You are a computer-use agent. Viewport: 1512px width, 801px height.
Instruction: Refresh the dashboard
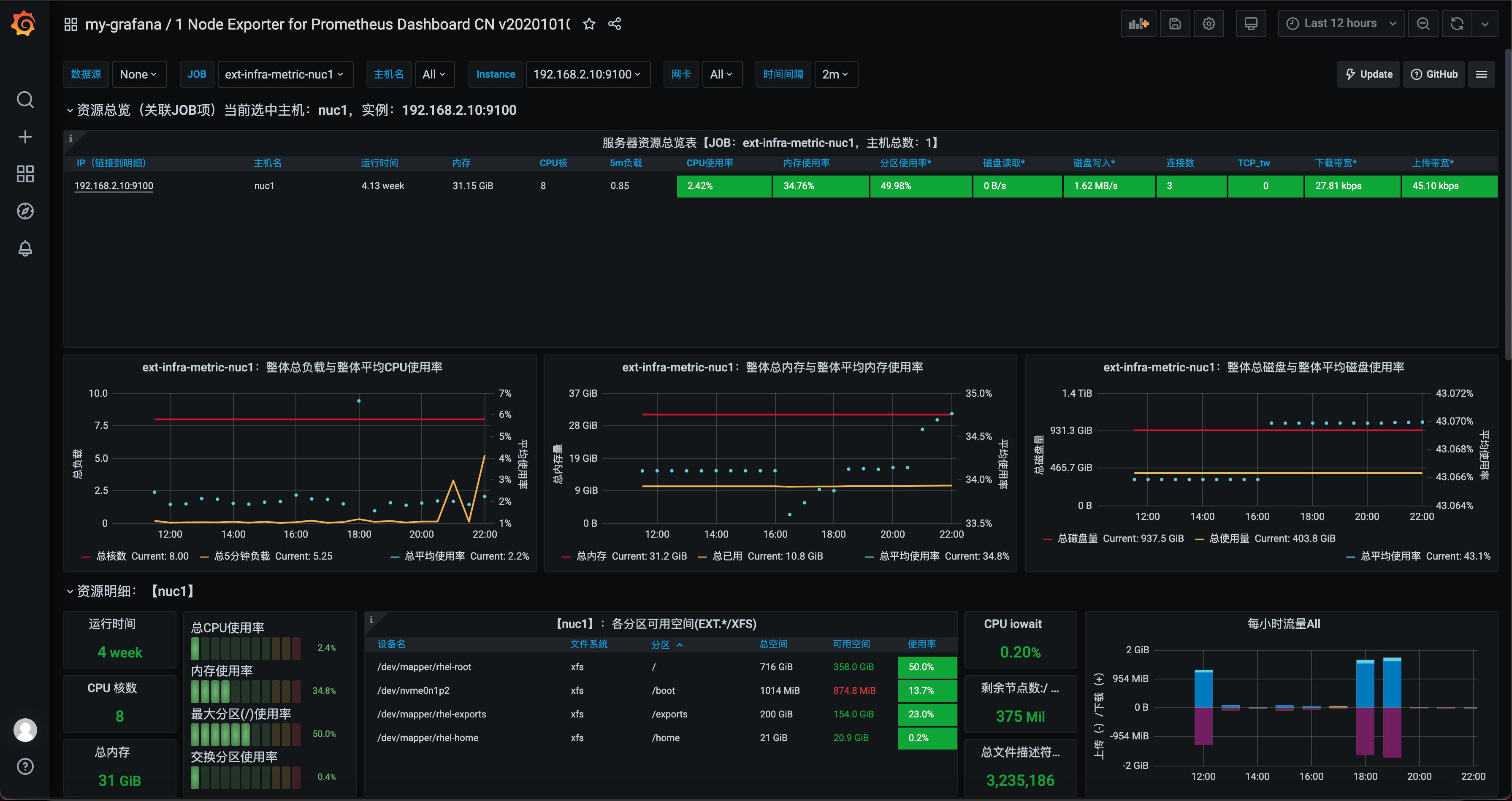pos(1457,24)
